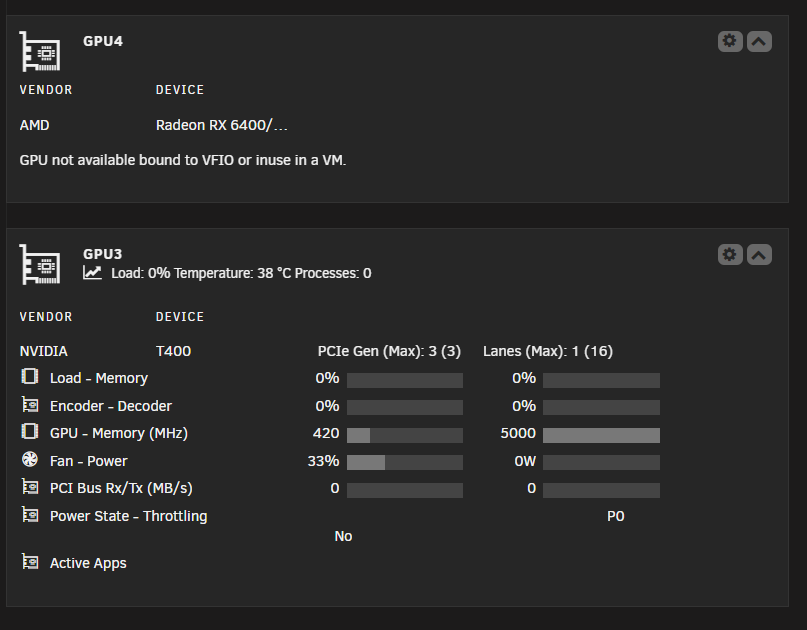
Task: Open GPU4 settings gear
Action: point(730,41)
